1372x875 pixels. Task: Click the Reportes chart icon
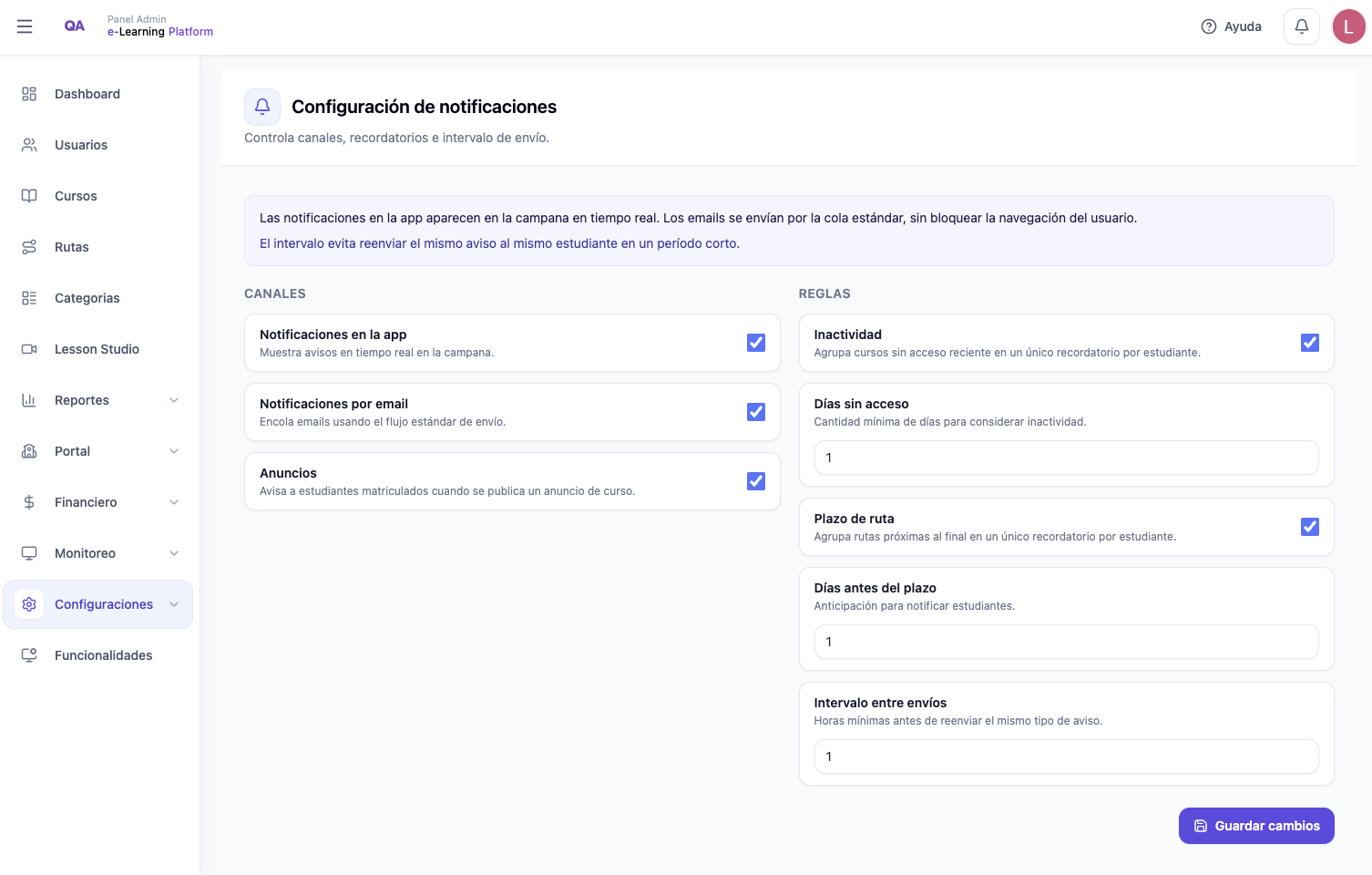29,400
